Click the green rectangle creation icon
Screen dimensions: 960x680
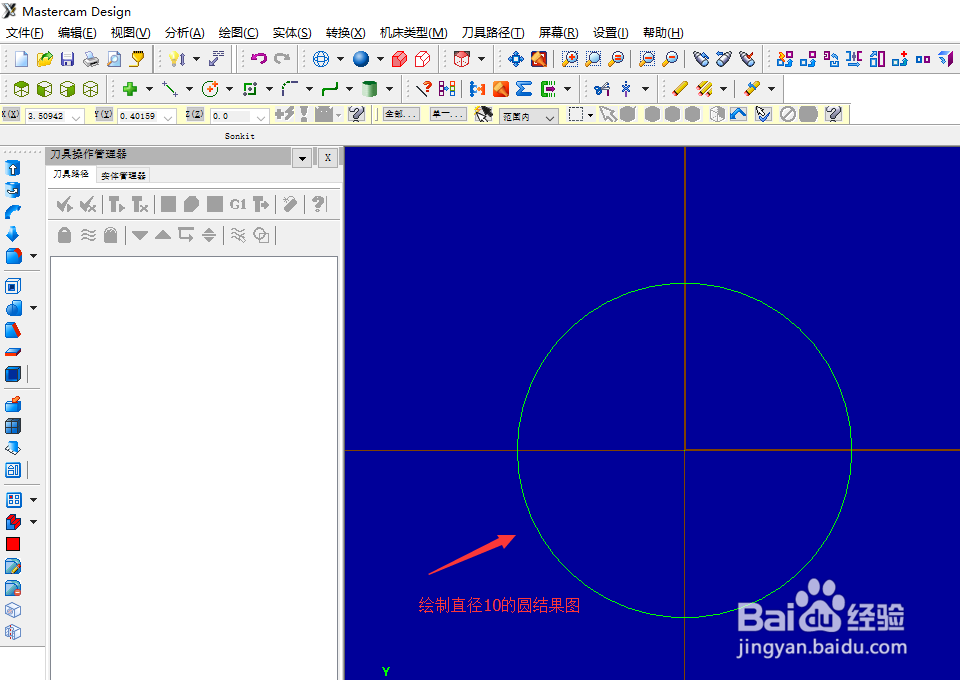[x=250, y=89]
